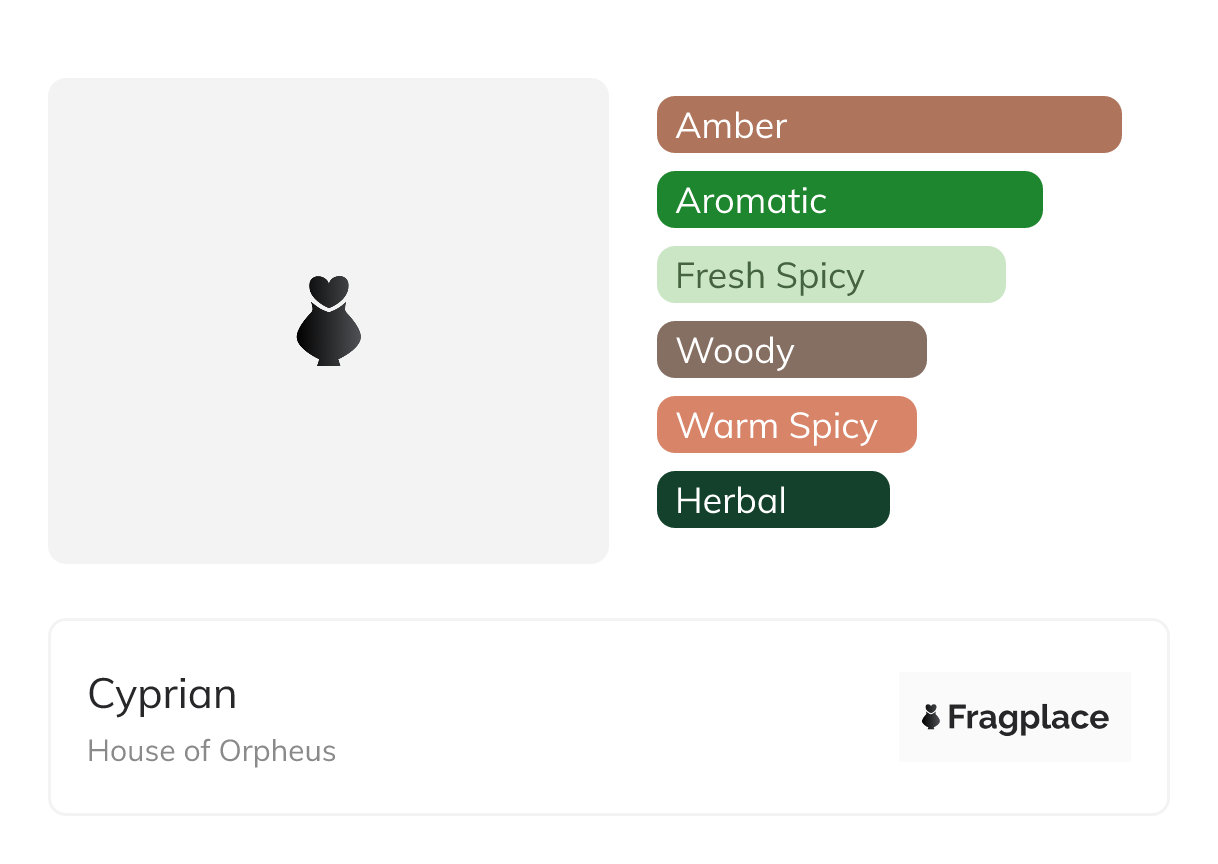Click the "Warm Spicy" text label
Viewport: 1218px width, 864px height.
click(777, 426)
